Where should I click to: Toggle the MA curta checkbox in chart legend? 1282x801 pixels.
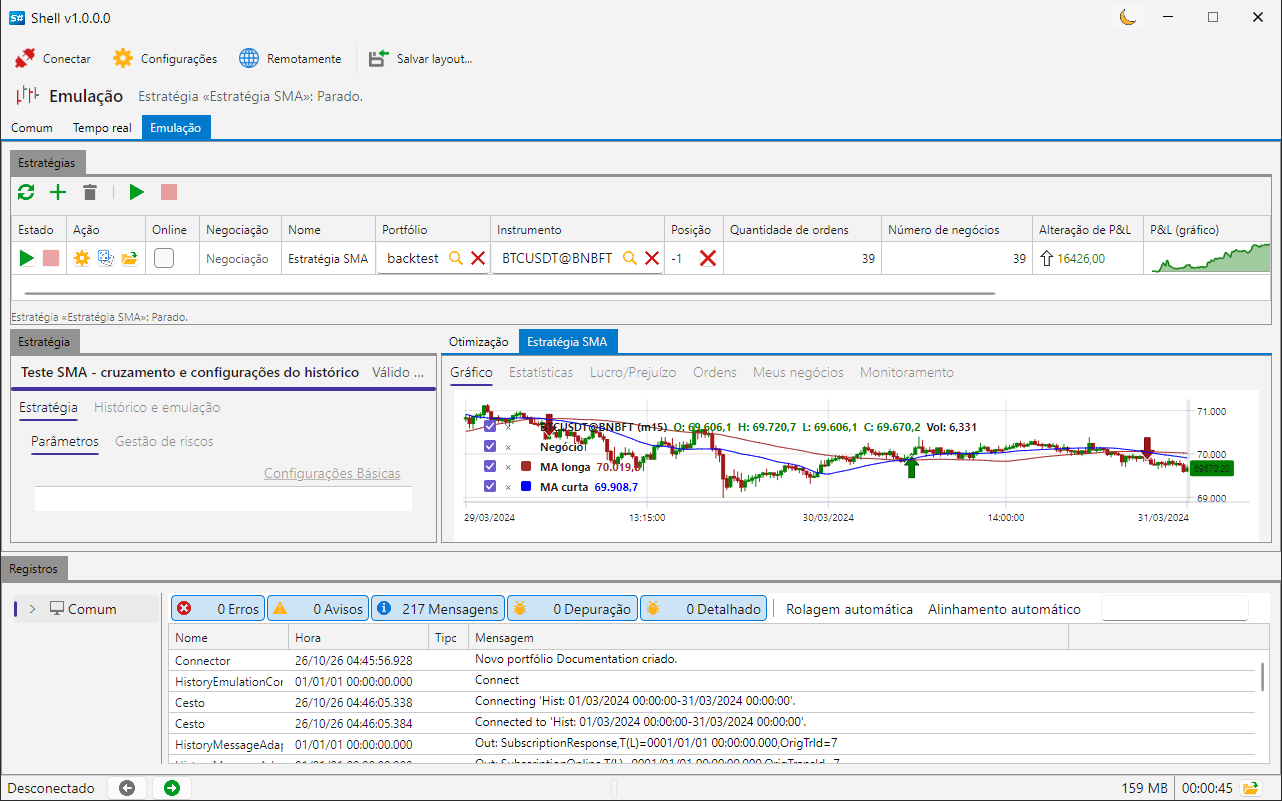pos(490,486)
